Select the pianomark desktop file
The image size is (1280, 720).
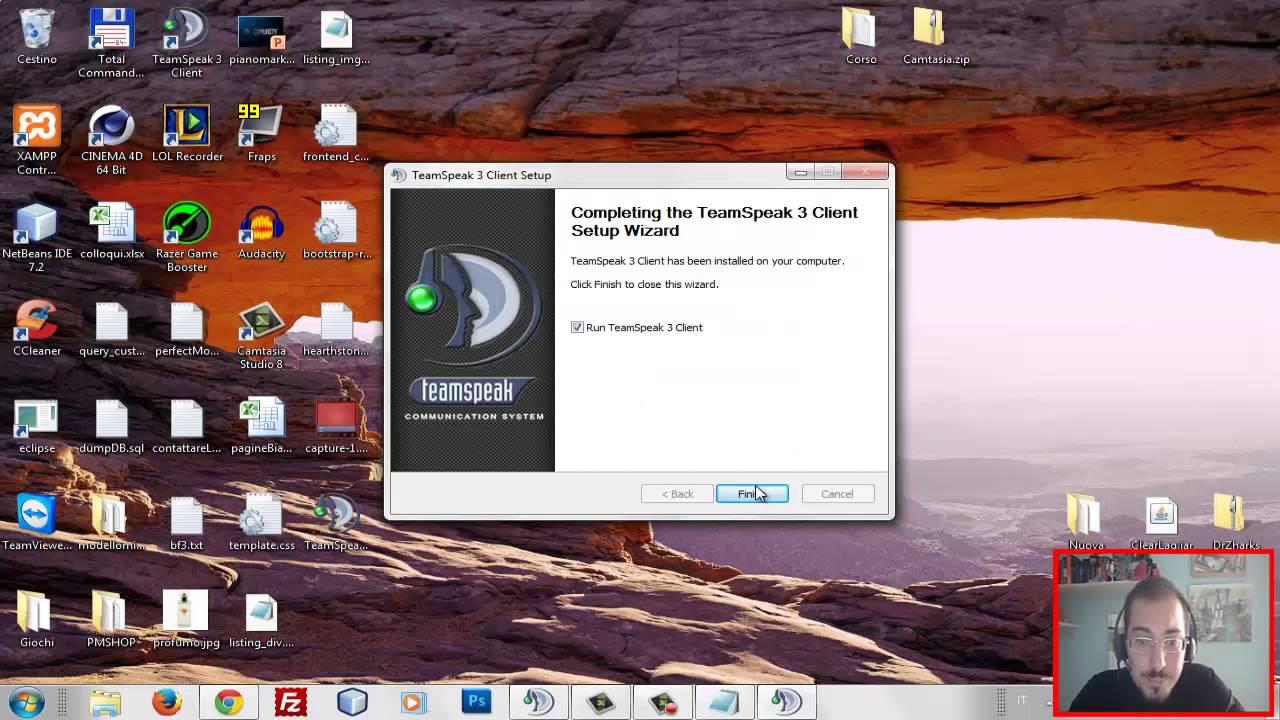(261, 37)
